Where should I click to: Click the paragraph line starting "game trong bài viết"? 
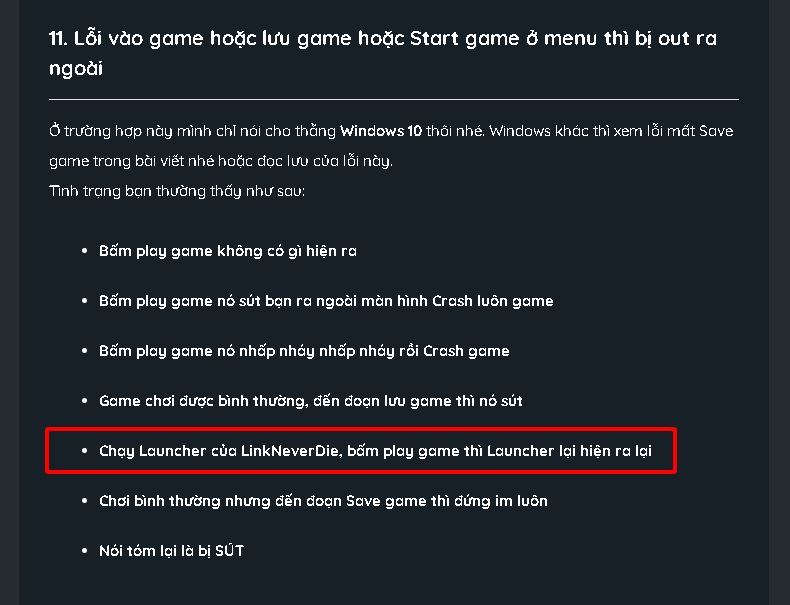point(221,161)
